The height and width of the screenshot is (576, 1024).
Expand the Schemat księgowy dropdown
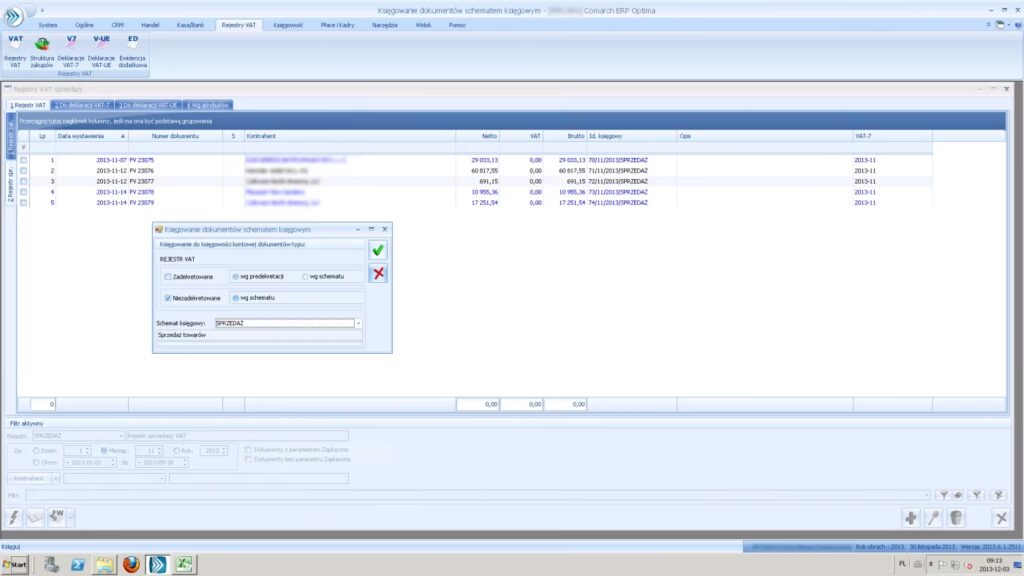tap(359, 323)
